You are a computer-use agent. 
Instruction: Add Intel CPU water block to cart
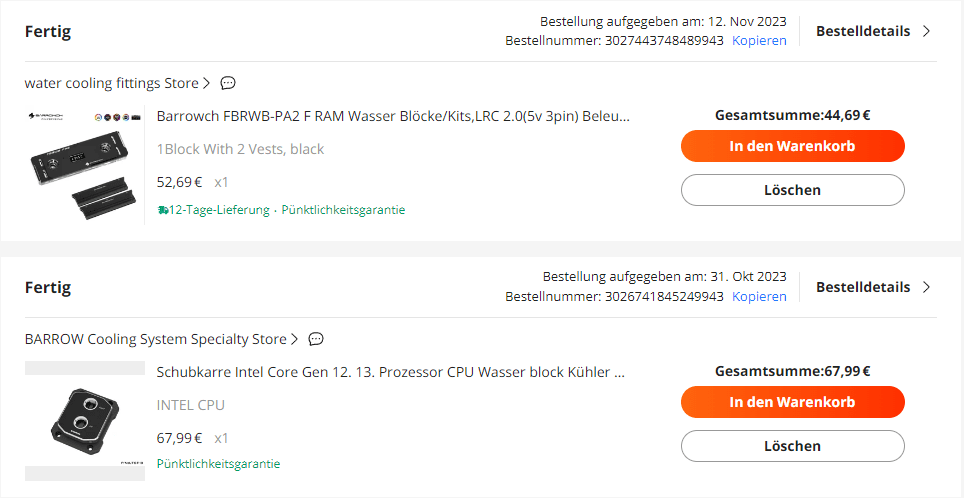[x=792, y=402]
